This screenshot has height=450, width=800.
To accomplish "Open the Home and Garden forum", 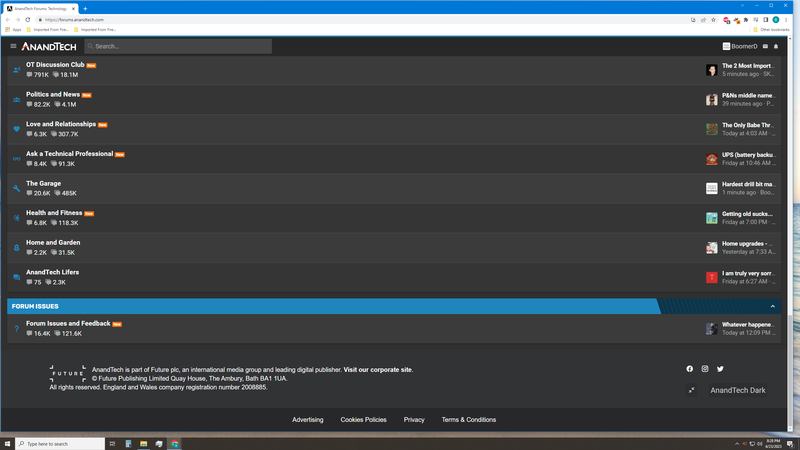I will click(53, 242).
